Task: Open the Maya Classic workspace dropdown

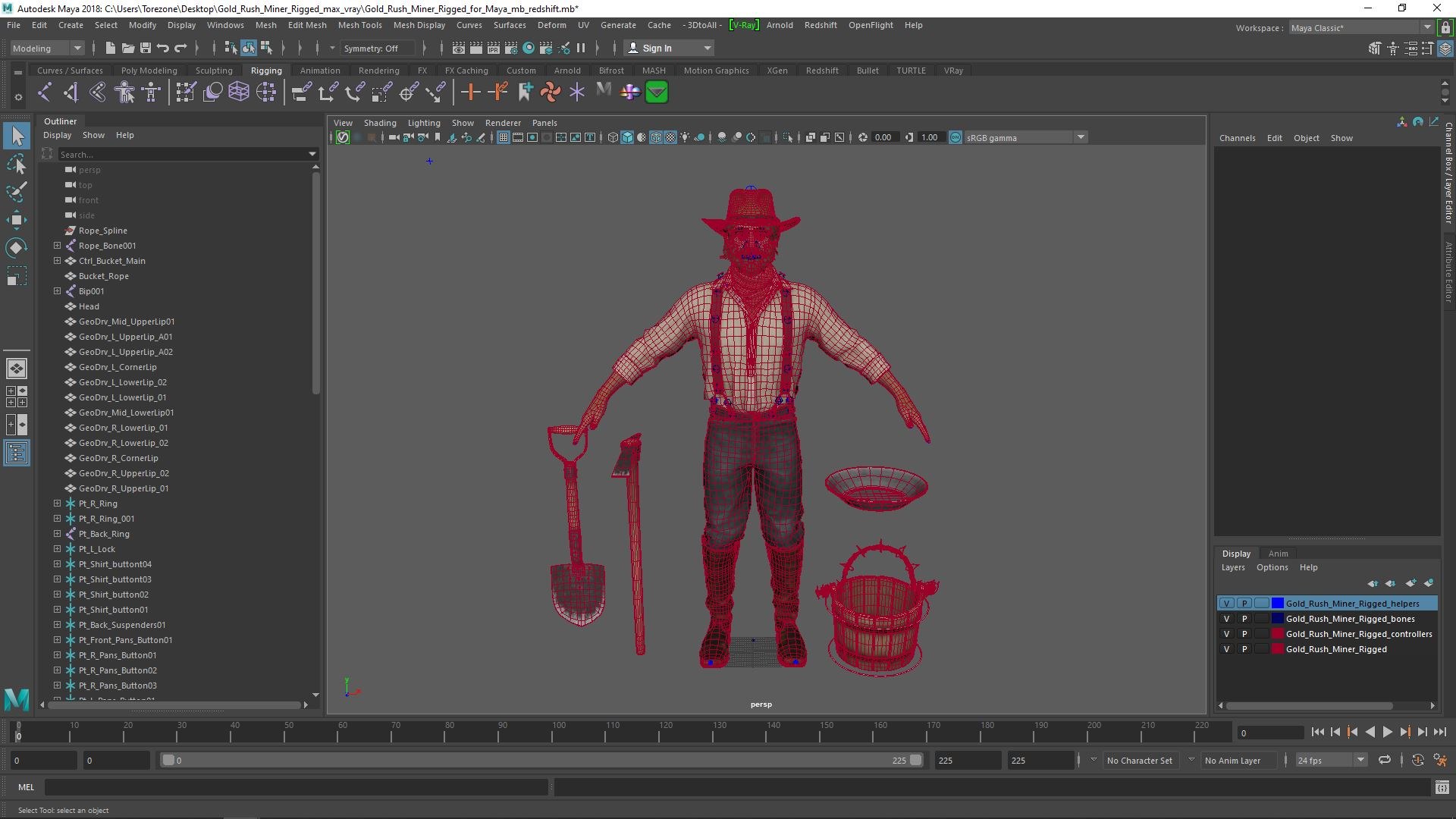Action: coord(1361,28)
